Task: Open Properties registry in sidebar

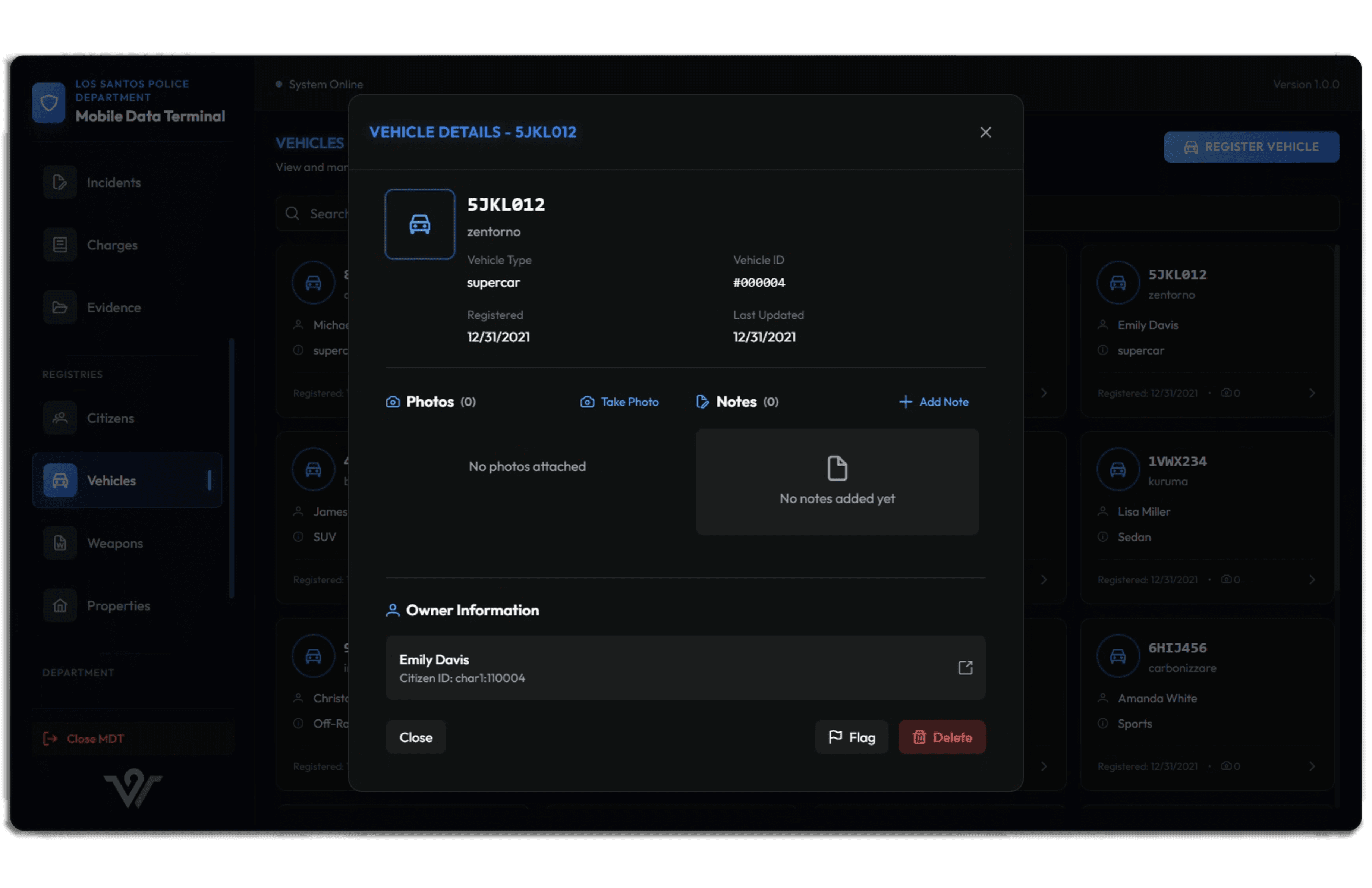Action: tap(128, 606)
